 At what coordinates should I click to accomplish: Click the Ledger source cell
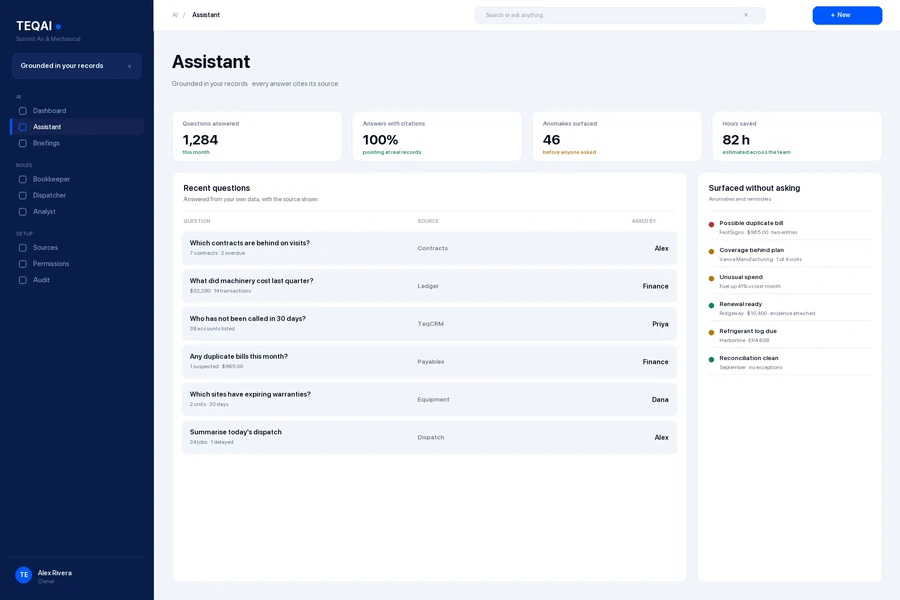428,286
